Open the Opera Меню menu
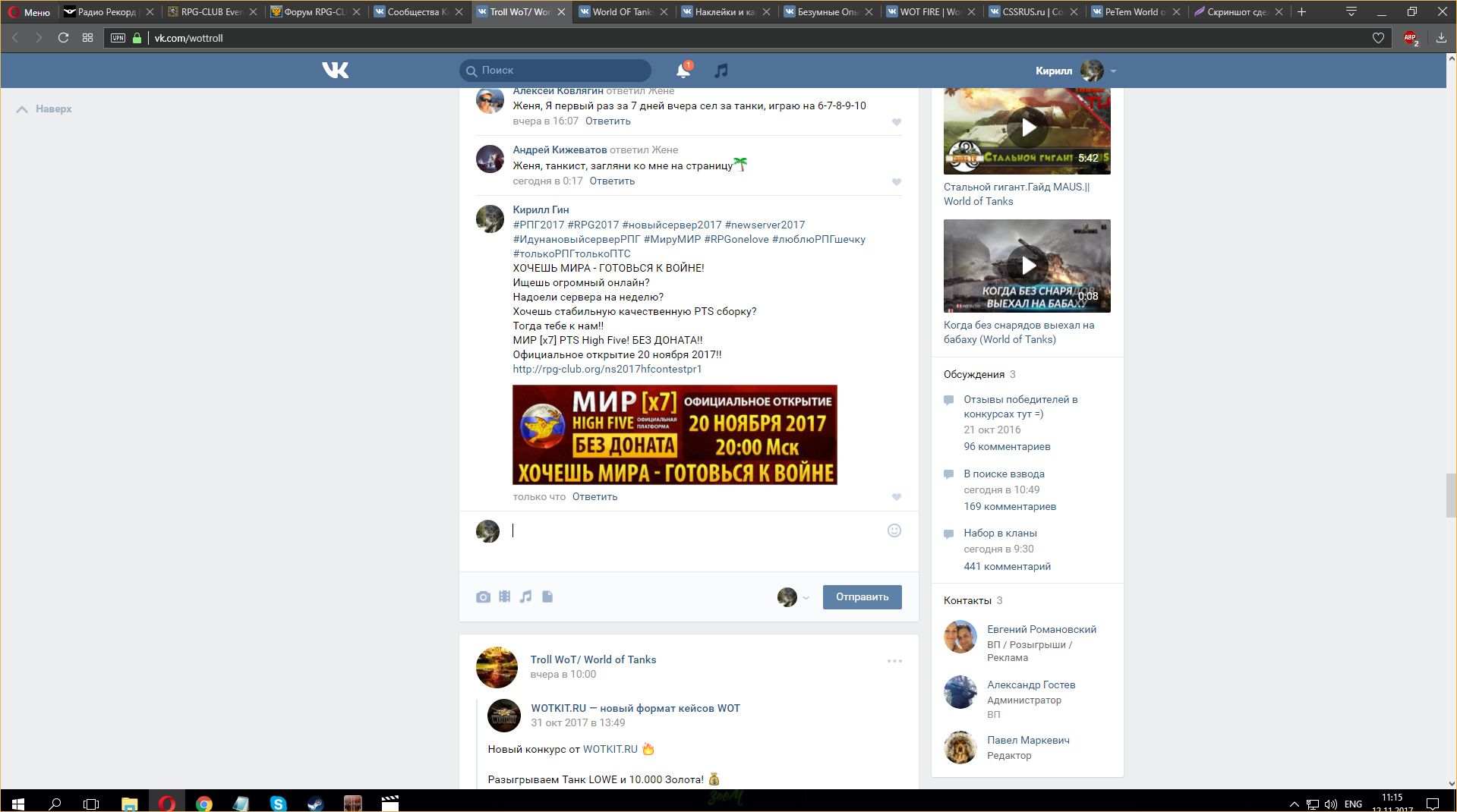 point(29,12)
